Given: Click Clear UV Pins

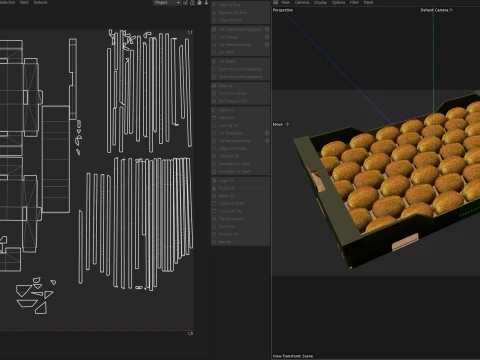Looking at the screenshot, I should click(240, 20).
